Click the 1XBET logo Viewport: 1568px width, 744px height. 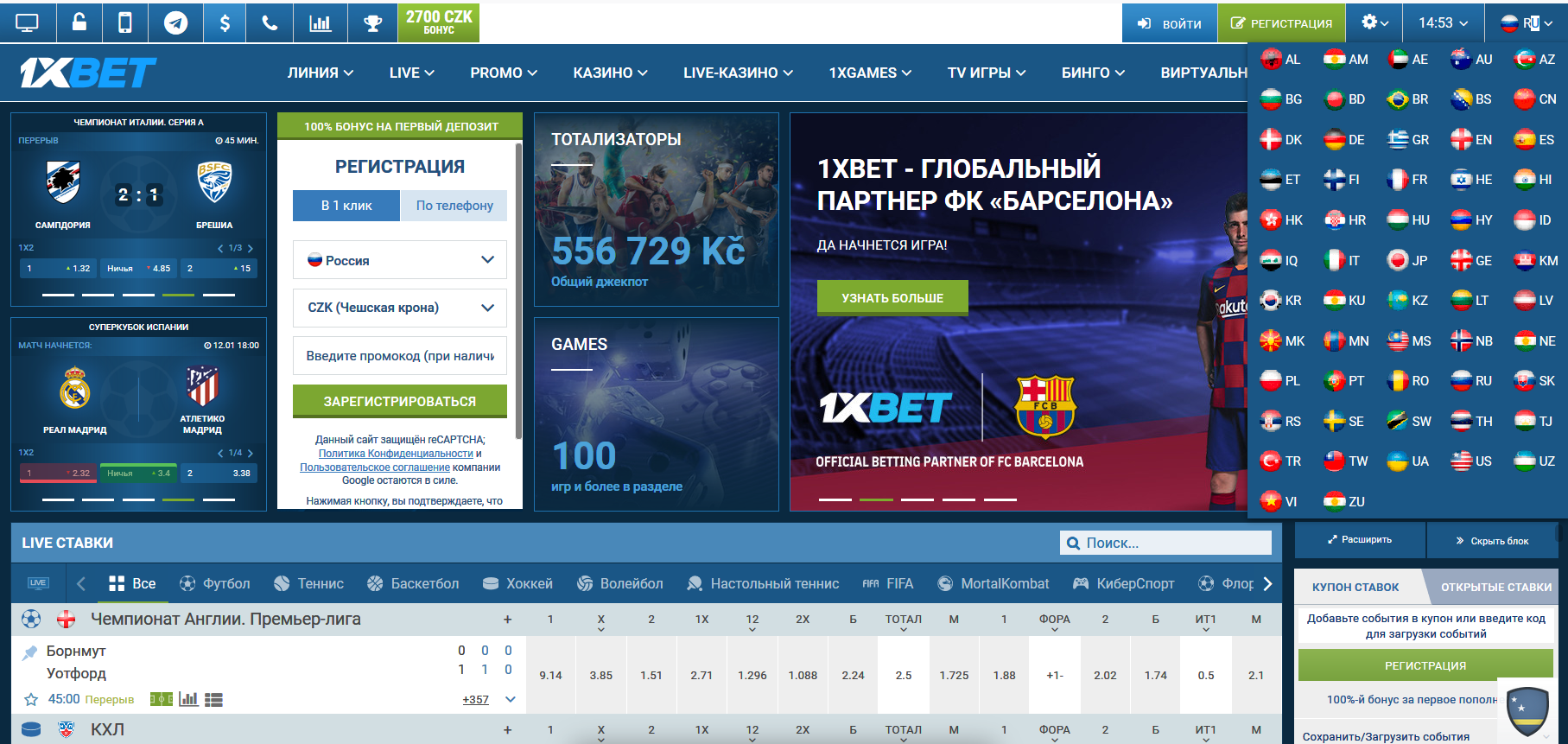tap(87, 73)
